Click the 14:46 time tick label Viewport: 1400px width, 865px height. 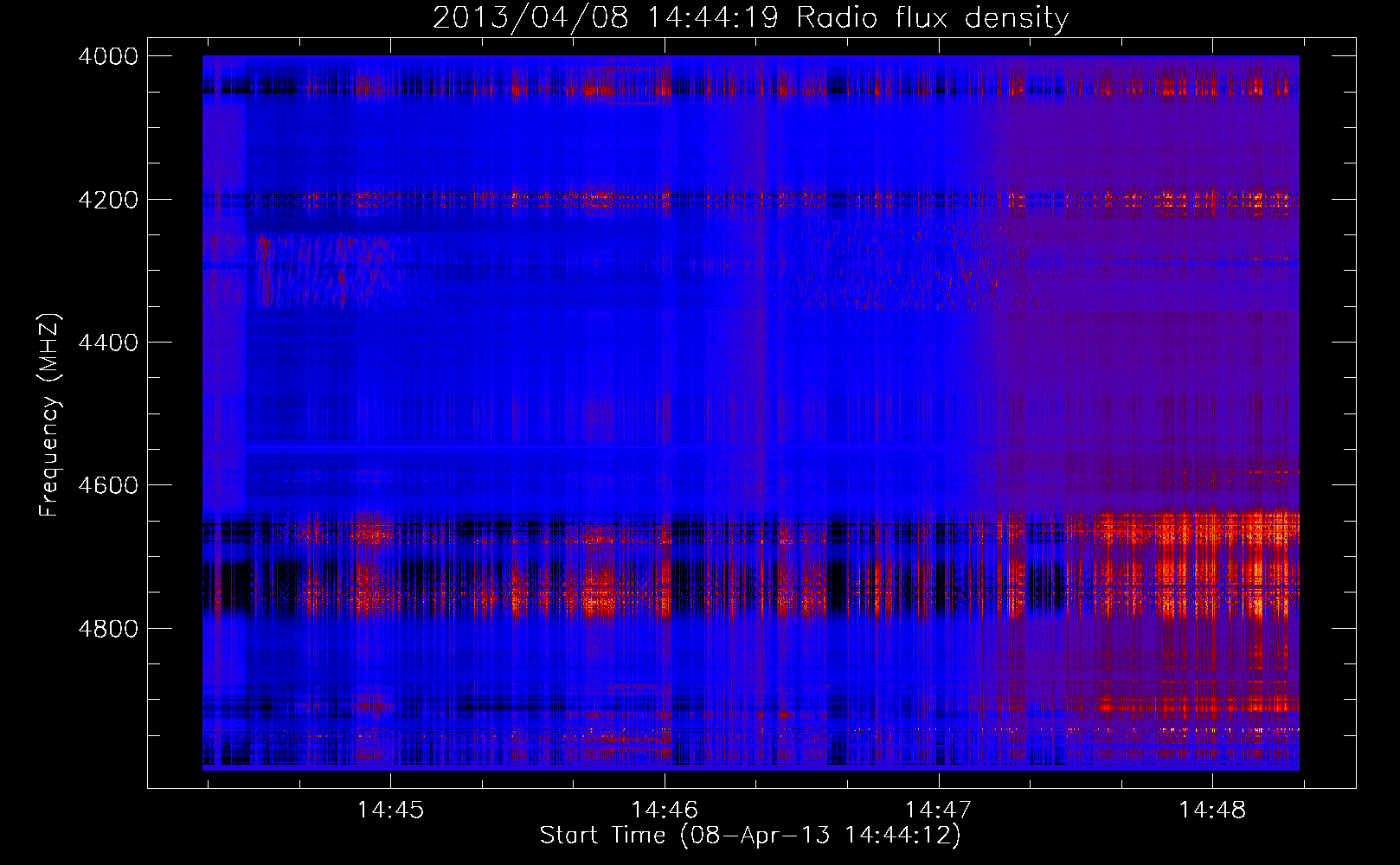pos(665,811)
